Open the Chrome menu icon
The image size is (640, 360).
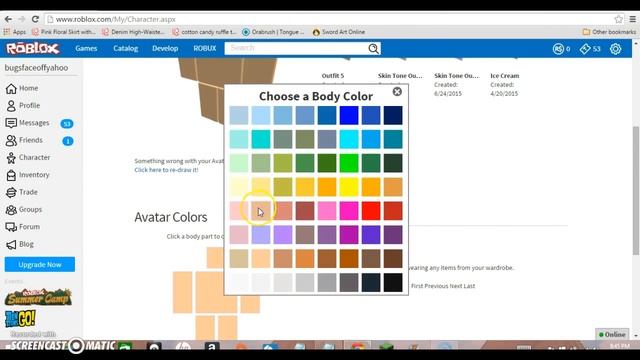pos(633,19)
